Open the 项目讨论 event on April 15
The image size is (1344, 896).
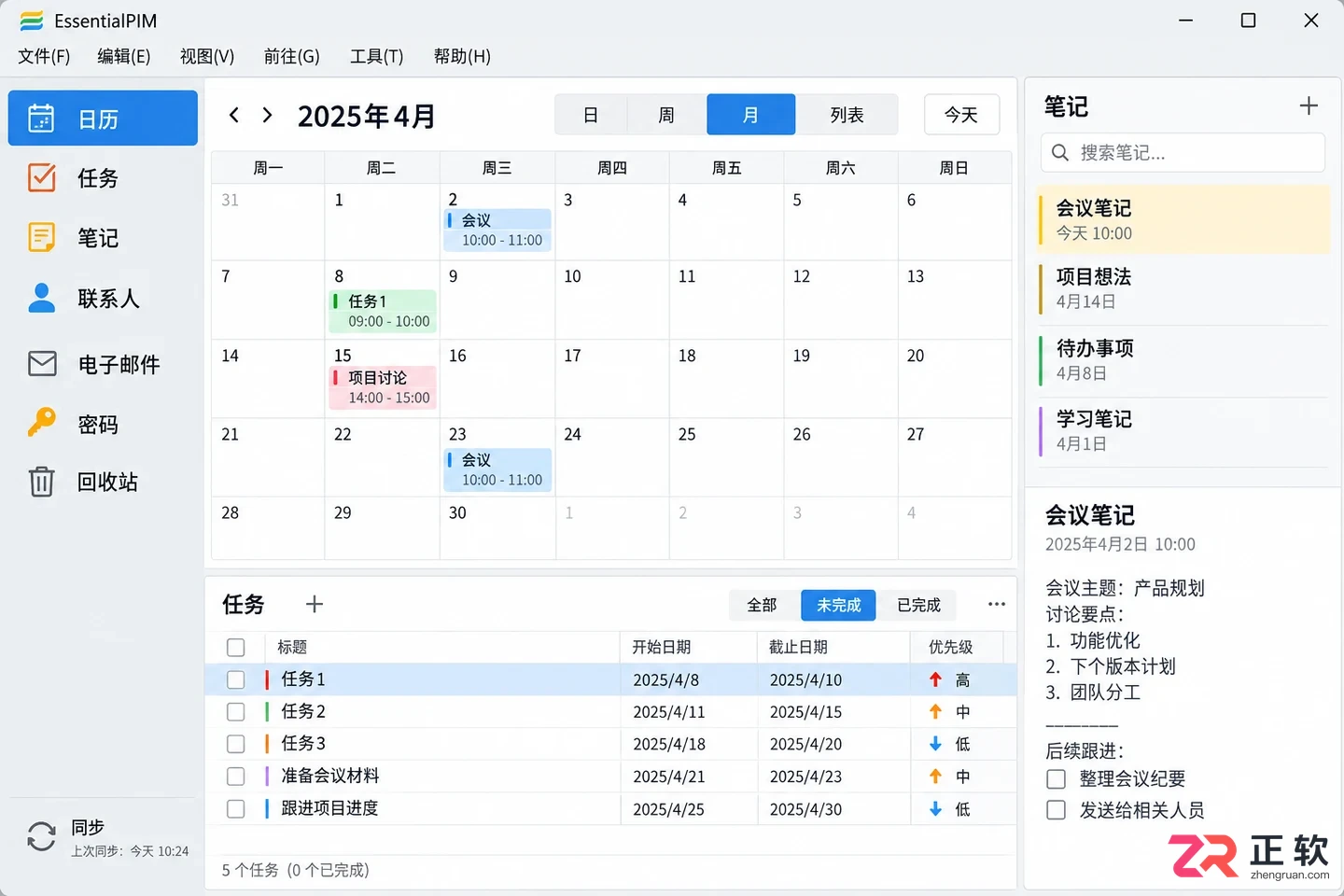click(x=383, y=387)
